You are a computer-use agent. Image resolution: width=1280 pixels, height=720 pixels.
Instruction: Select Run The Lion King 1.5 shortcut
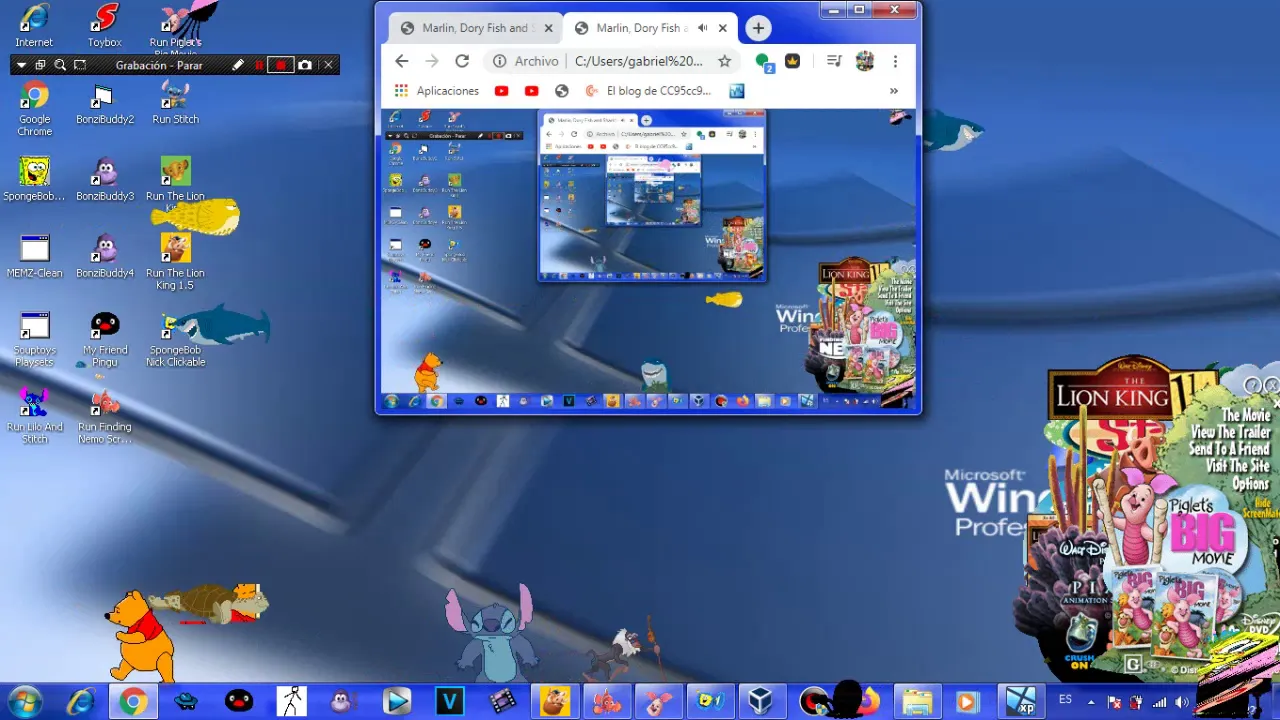point(175,262)
